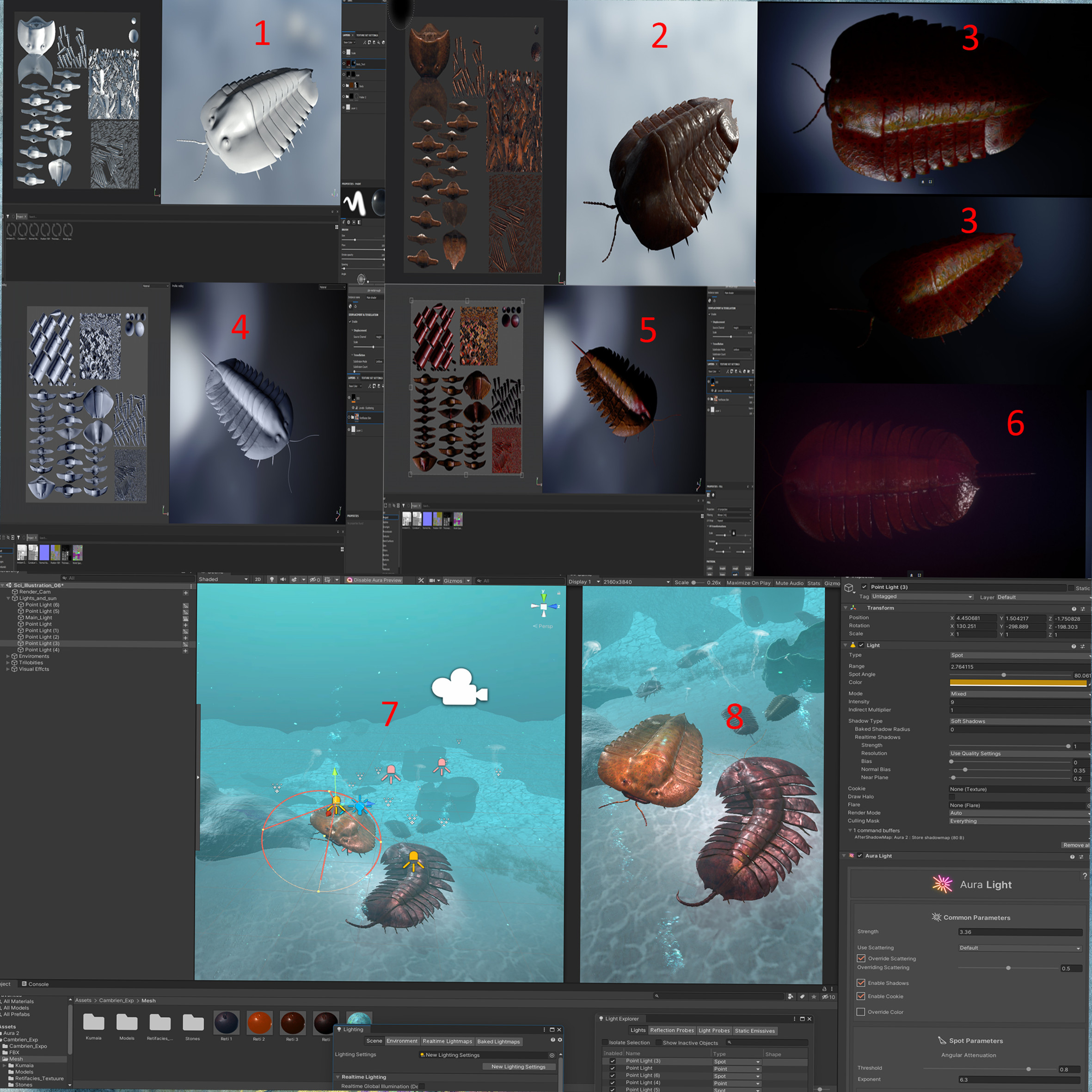Open the Shadow Type dropdown
Screen dimensions: 1092x1092
click(1018, 721)
